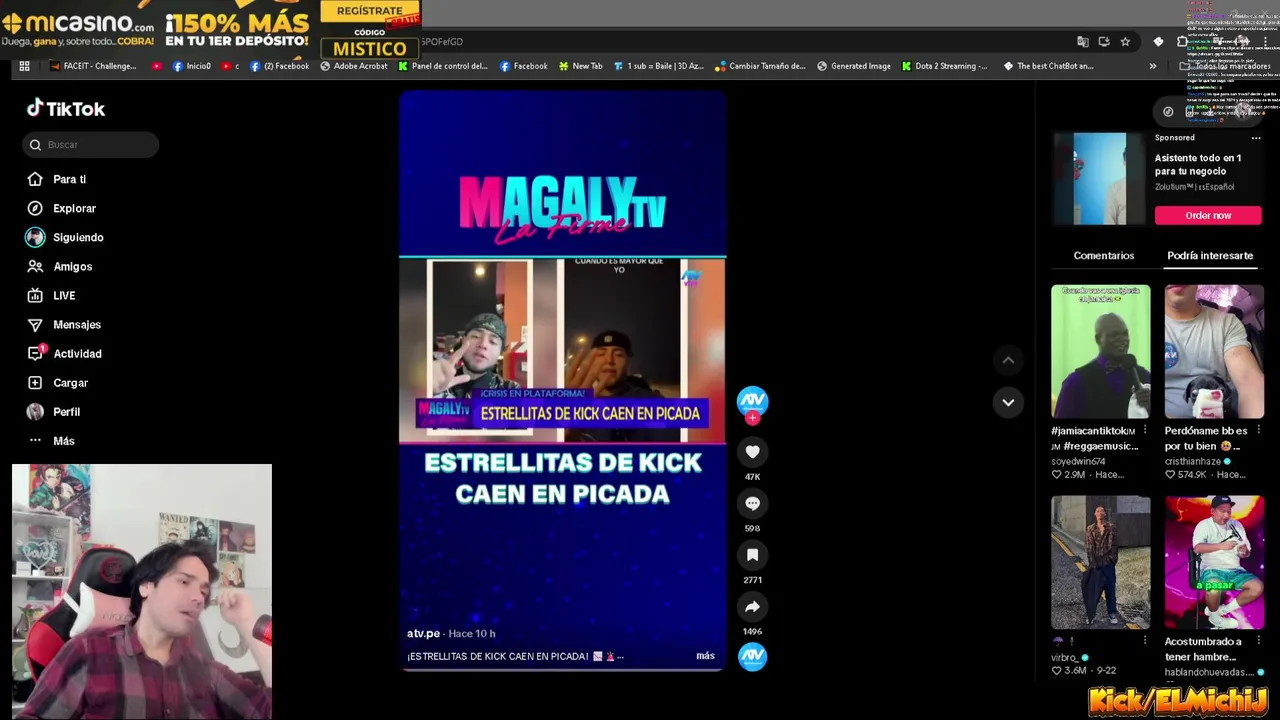
Task: Follow atv.pe via the avatar plus button
Action: click(752, 417)
